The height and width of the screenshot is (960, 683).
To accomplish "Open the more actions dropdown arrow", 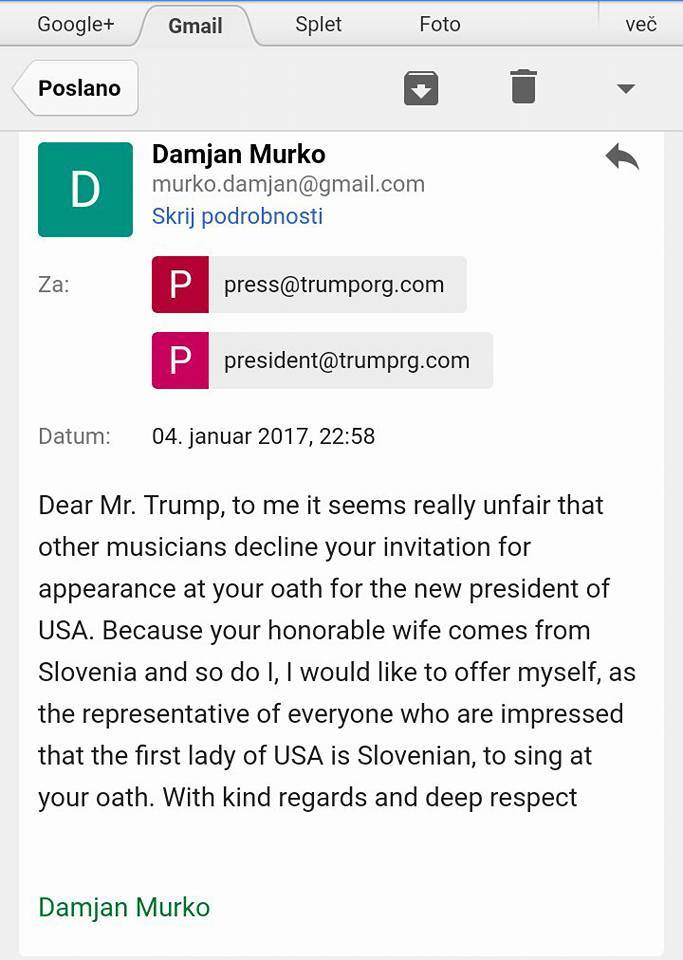I will click(626, 88).
